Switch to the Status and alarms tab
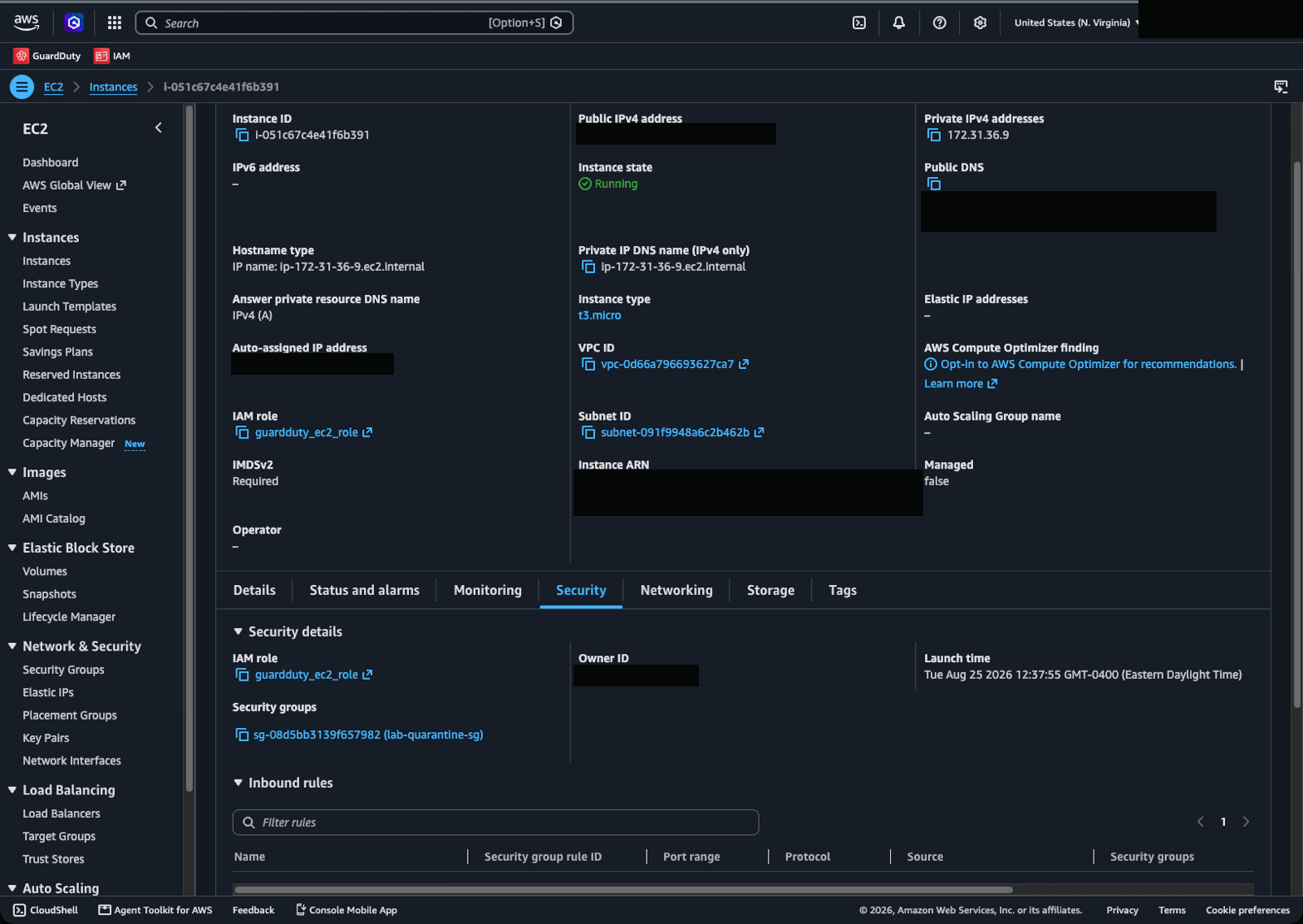The image size is (1303, 924). [x=364, y=590]
